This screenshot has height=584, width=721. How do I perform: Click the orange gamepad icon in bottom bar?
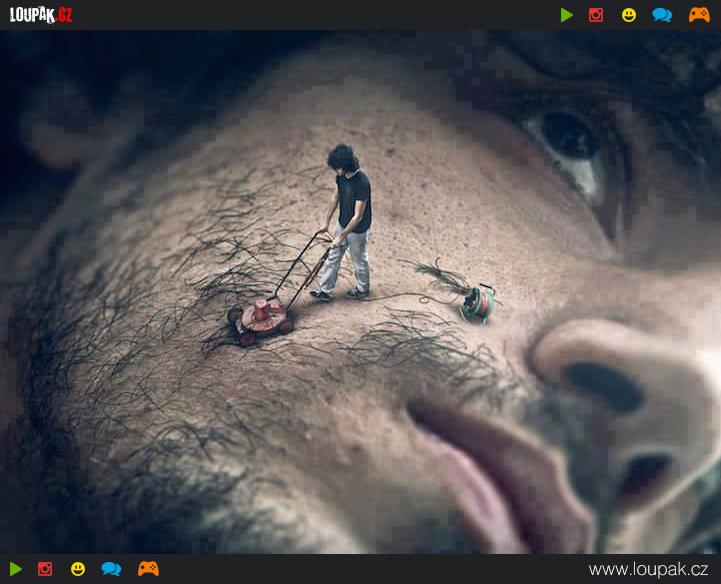[148, 569]
